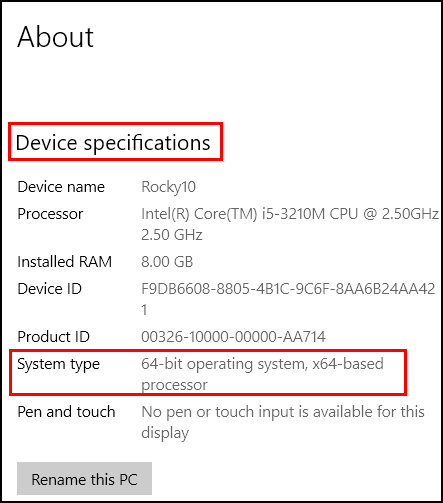Select the Product ID label
This screenshot has height=503, width=443.
pos(53,337)
